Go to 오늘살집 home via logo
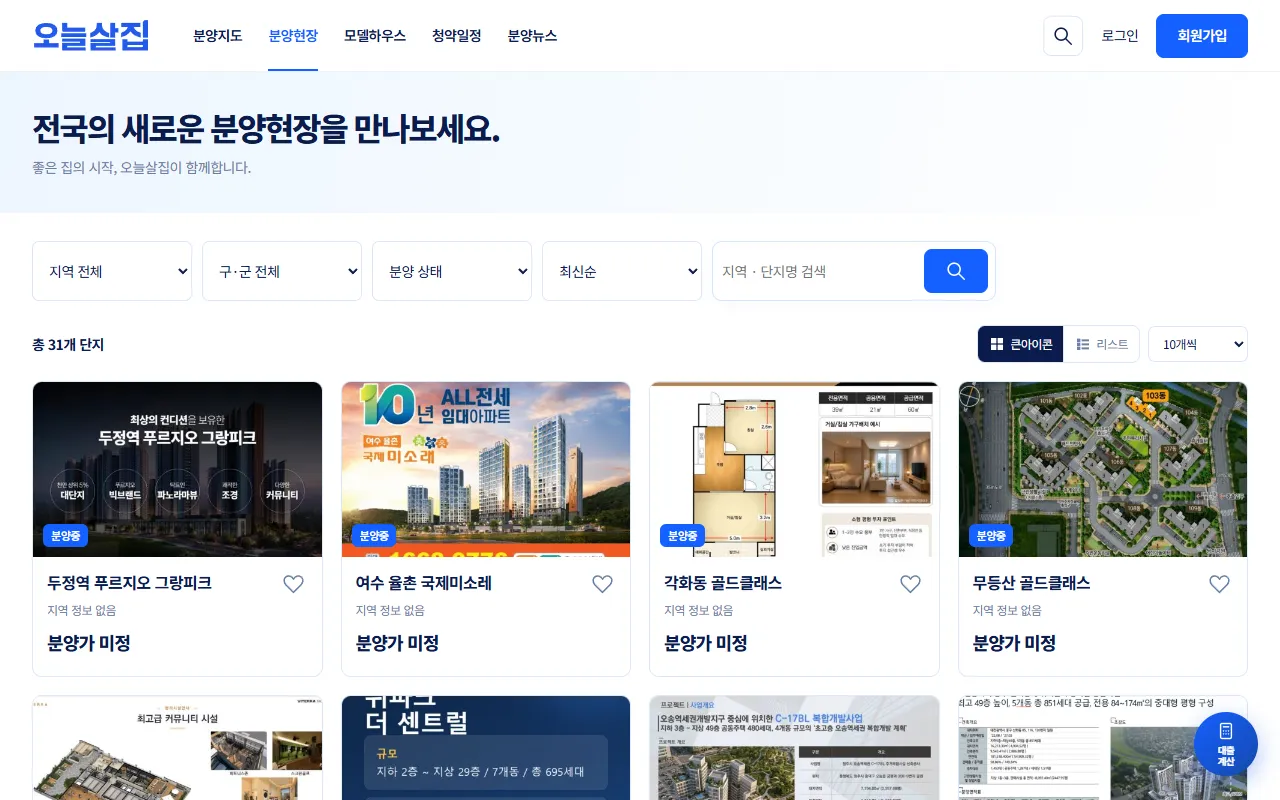Viewport: 1280px width, 800px height. point(91,36)
